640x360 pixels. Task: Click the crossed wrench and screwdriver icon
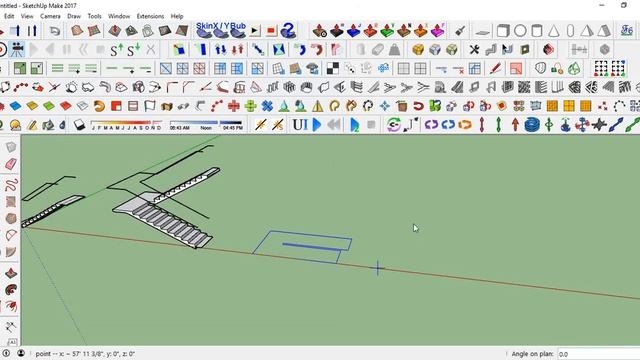(474, 50)
